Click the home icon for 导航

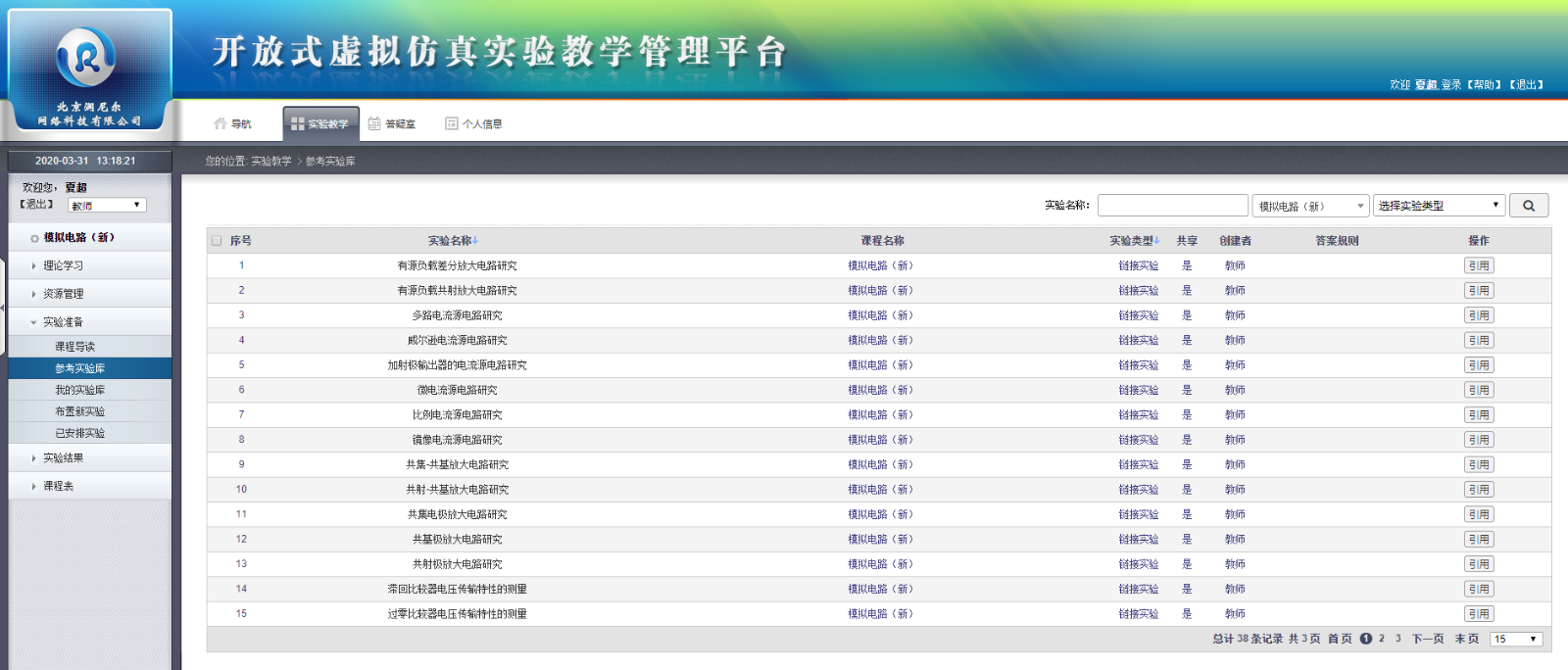[x=220, y=123]
